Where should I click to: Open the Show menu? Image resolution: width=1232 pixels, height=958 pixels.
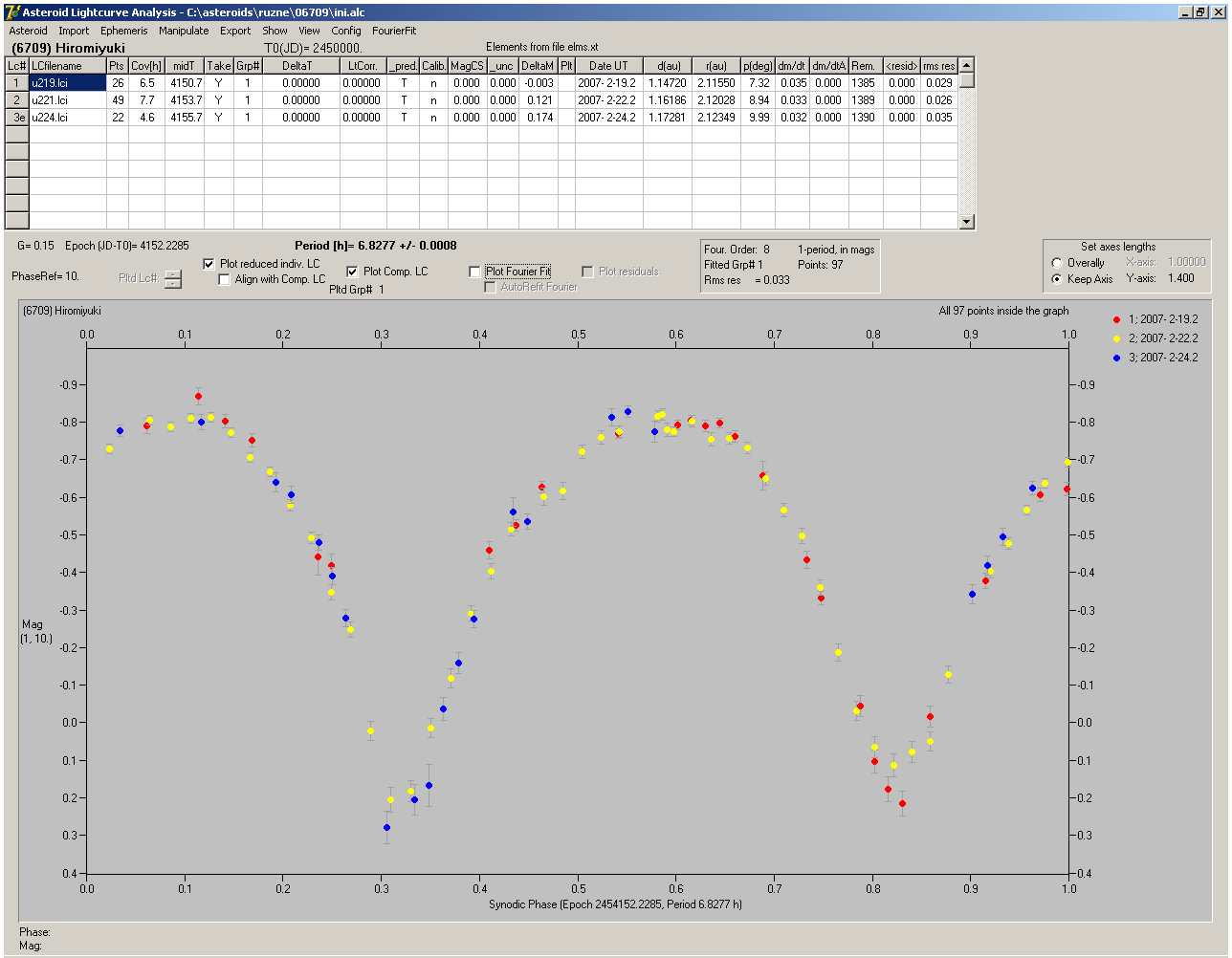point(275,31)
